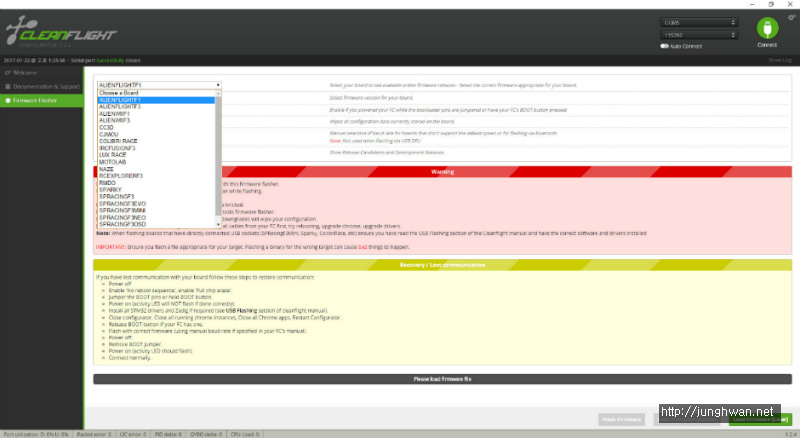Select ALIENFLIGHTF3 from board list
This screenshot has width=800, height=438.
click(x=156, y=107)
